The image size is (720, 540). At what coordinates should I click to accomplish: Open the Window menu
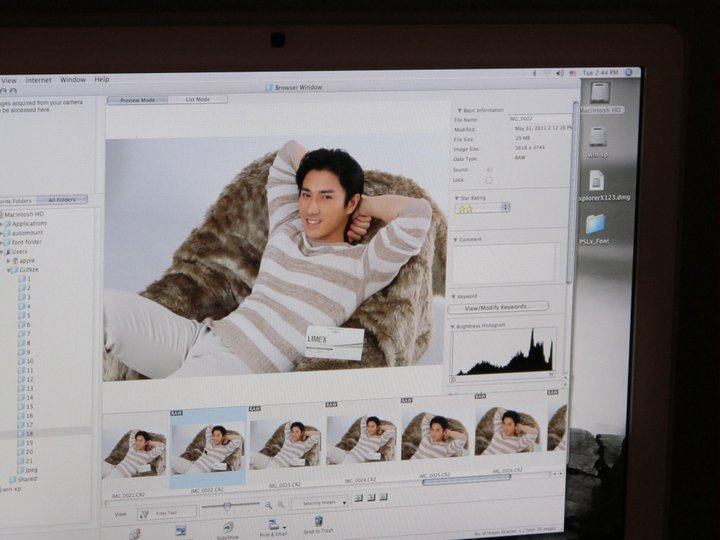click(x=73, y=79)
